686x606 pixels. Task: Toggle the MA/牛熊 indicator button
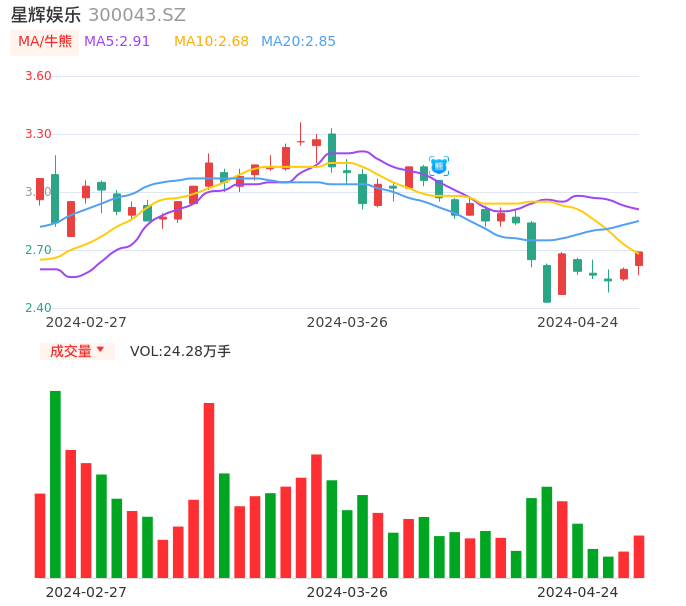point(45,42)
